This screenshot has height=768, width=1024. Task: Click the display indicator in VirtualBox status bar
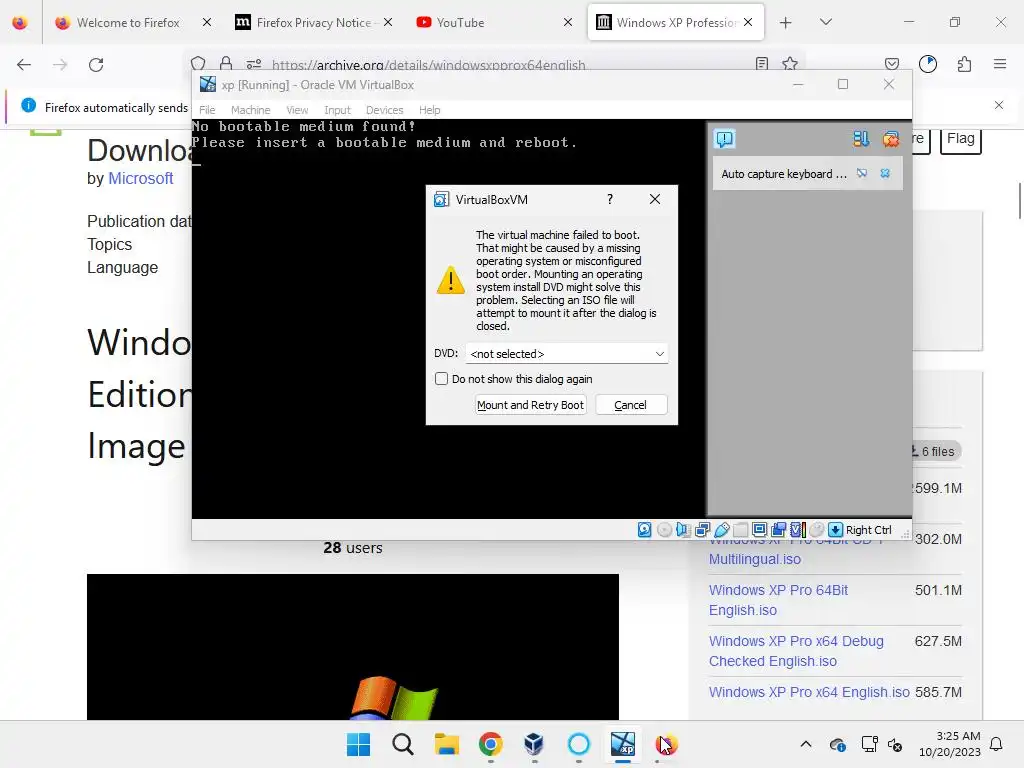click(760, 530)
